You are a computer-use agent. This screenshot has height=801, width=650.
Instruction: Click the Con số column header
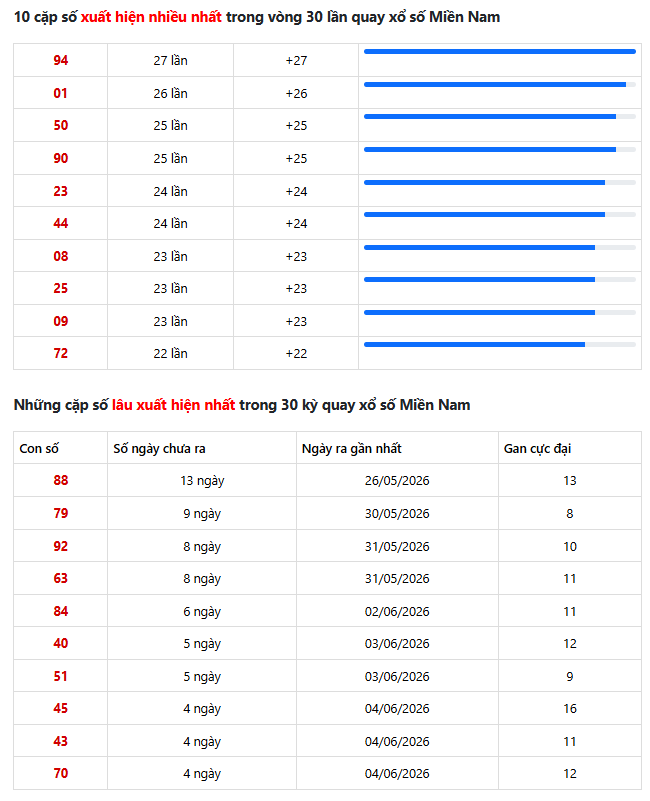click(39, 448)
